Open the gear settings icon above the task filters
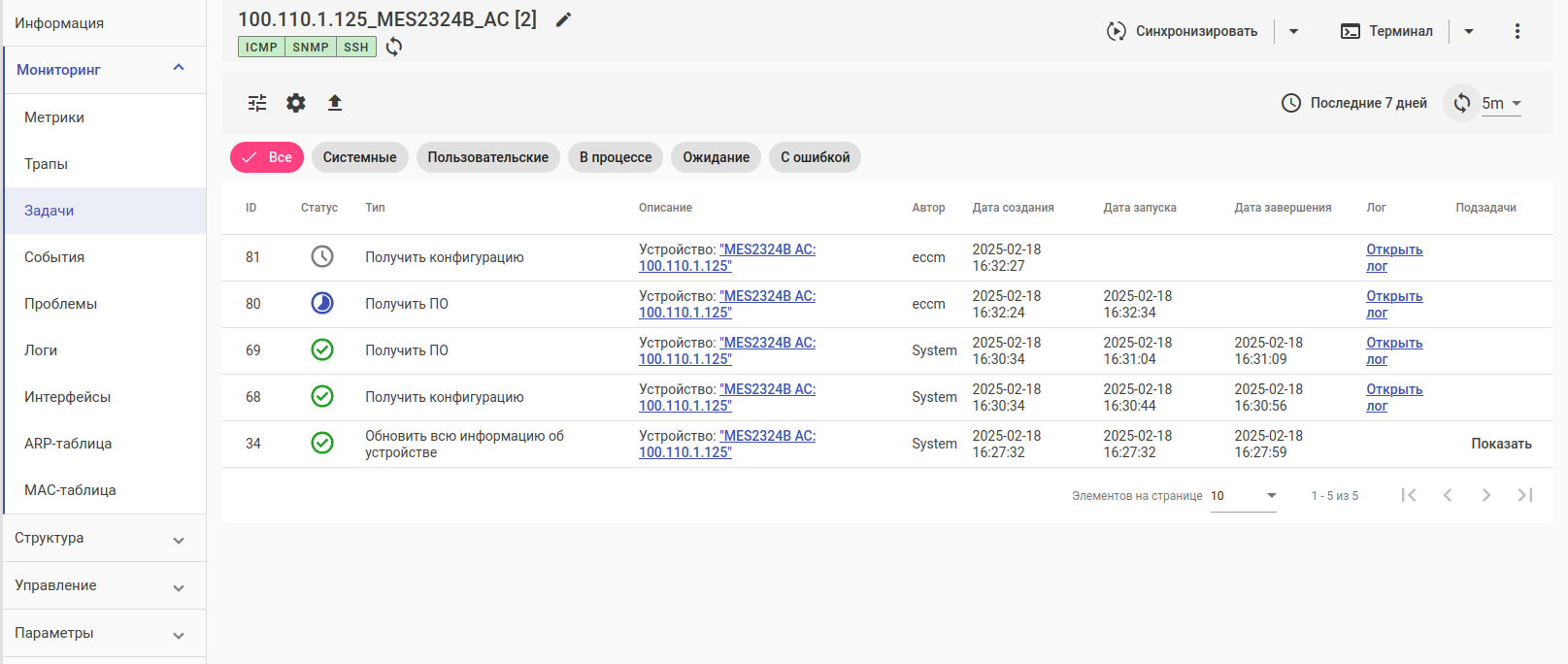 [296, 103]
